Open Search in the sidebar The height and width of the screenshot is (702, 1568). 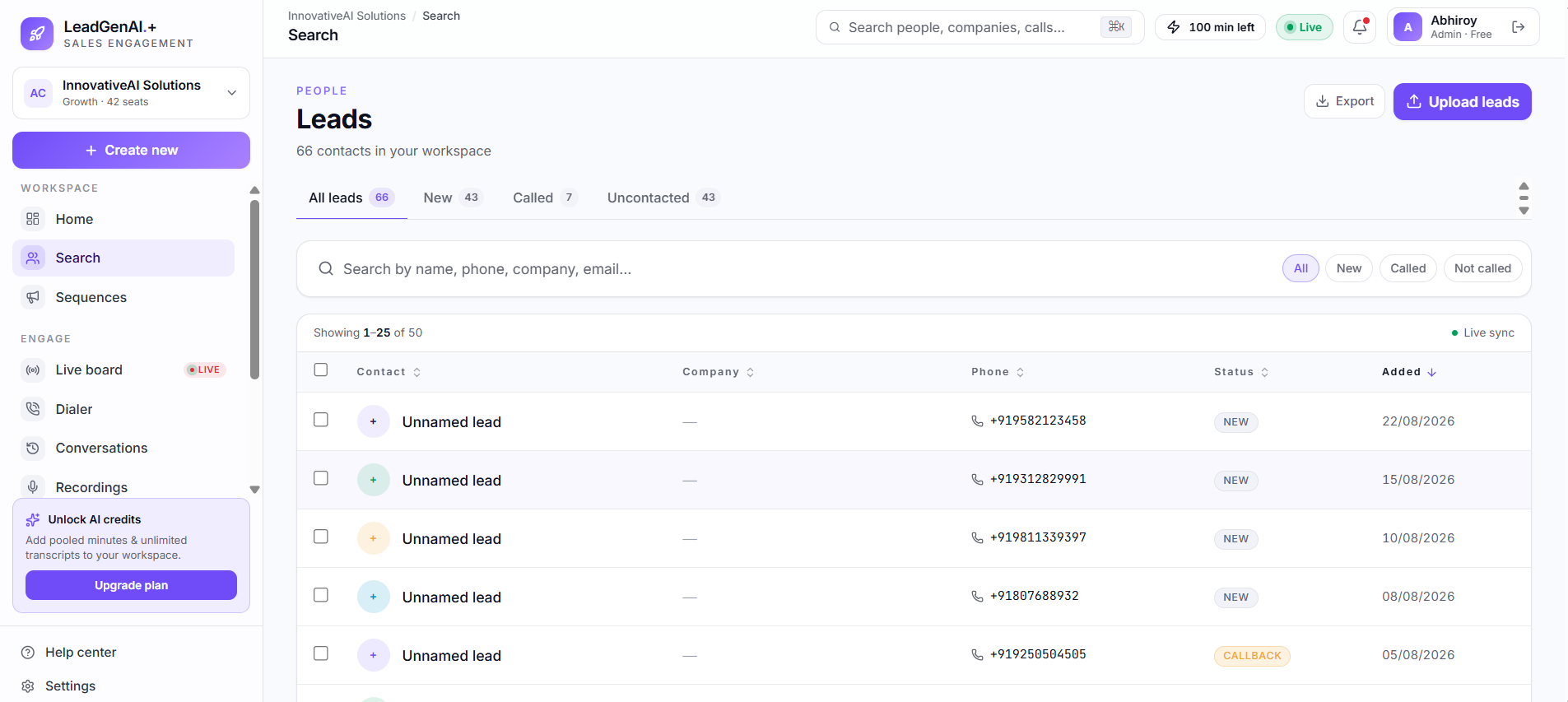click(123, 258)
